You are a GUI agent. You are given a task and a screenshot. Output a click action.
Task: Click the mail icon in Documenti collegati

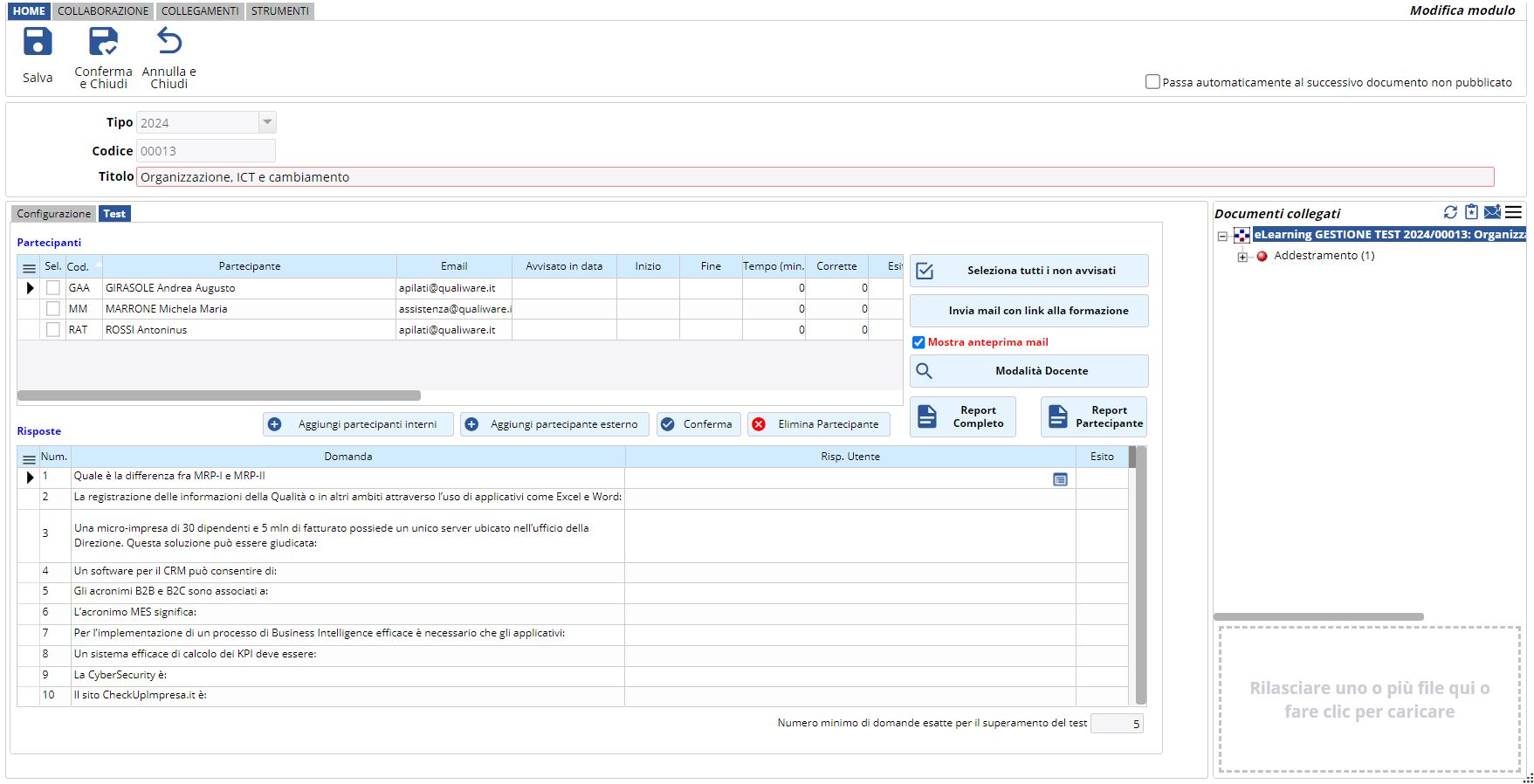(1492, 212)
